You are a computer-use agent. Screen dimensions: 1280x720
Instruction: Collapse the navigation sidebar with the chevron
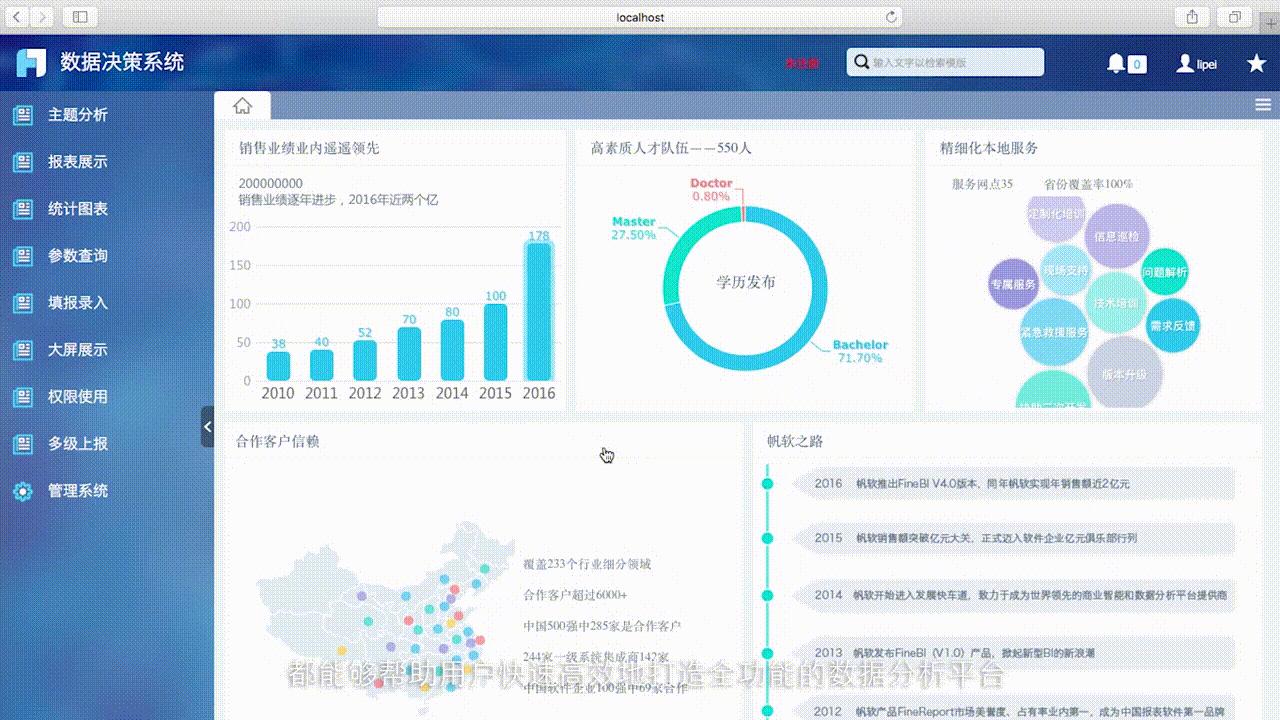point(207,427)
